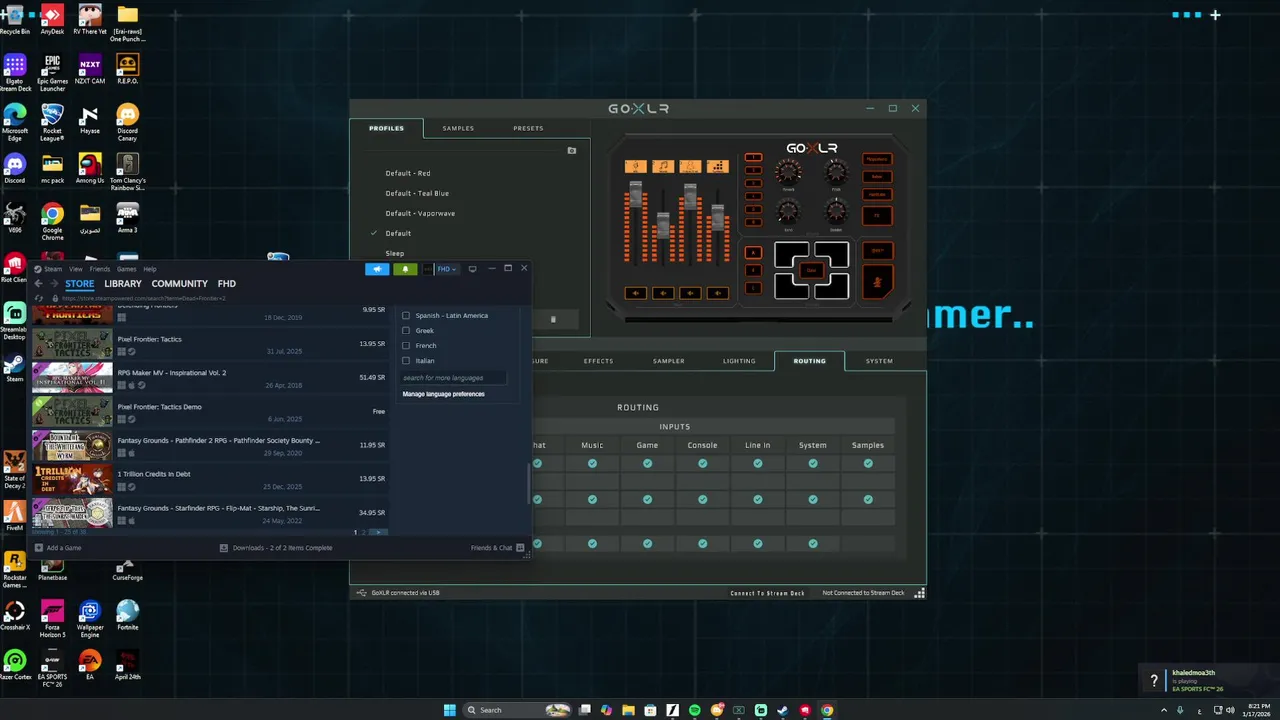The image size is (1280, 720).
Task: Mute the Music fader channel on GoXLR device
Action: [663, 293]
